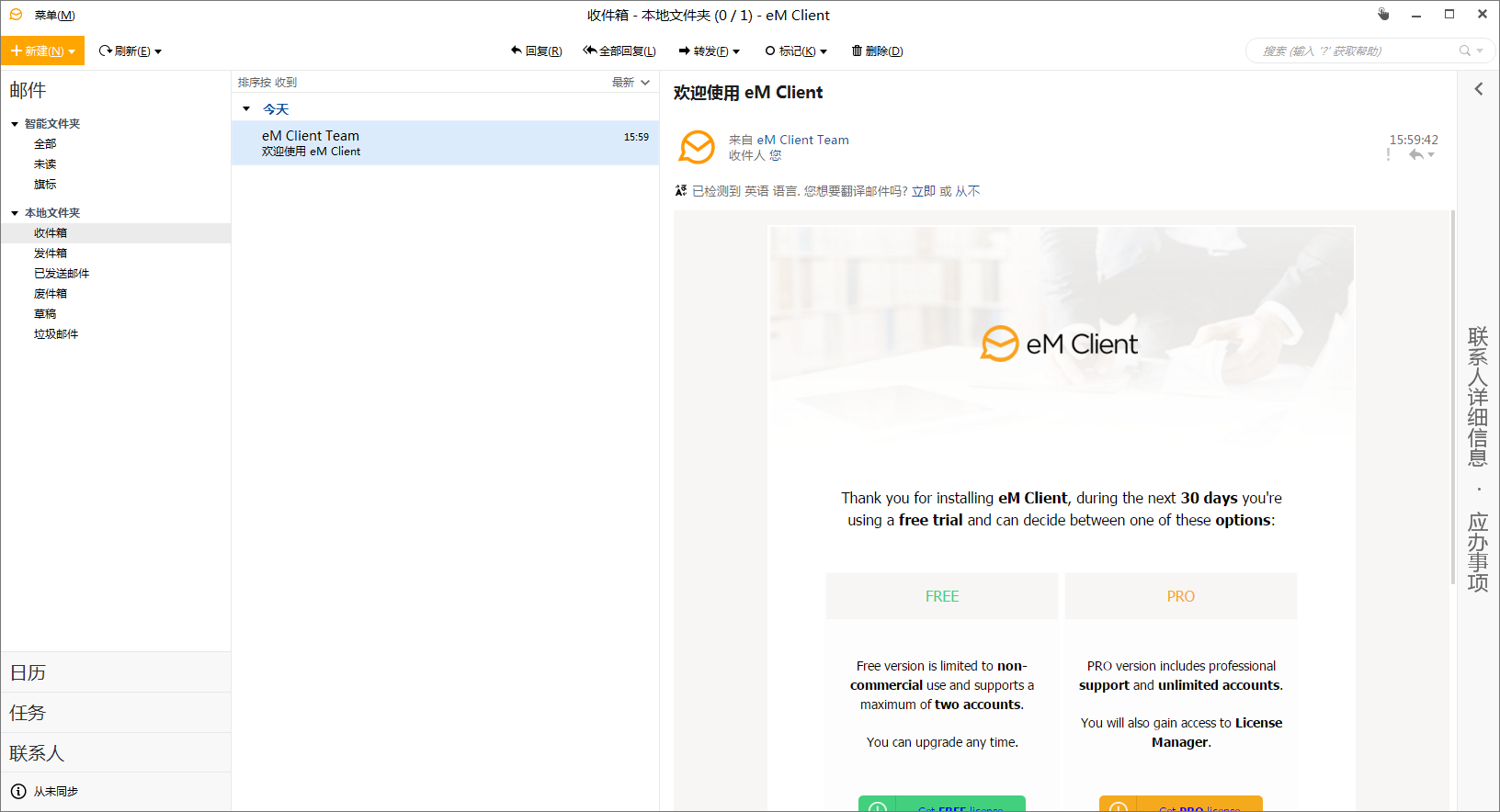The image size is (1500, 812).
Task: Click 从不 never translate link
Action: click(x=968, y=191)
